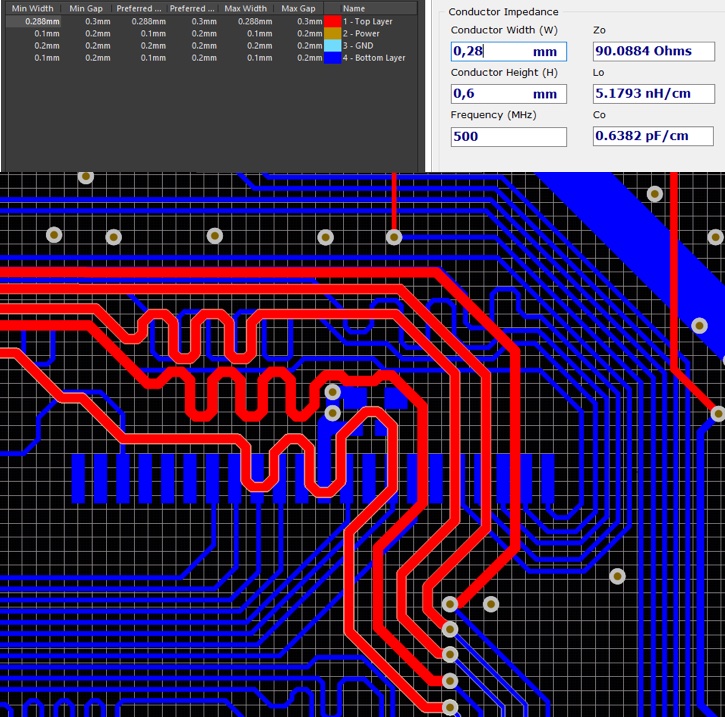The image size is (725, 717).
Task: Click the Conductor Width input field
Action: click(x=508, y=51)
